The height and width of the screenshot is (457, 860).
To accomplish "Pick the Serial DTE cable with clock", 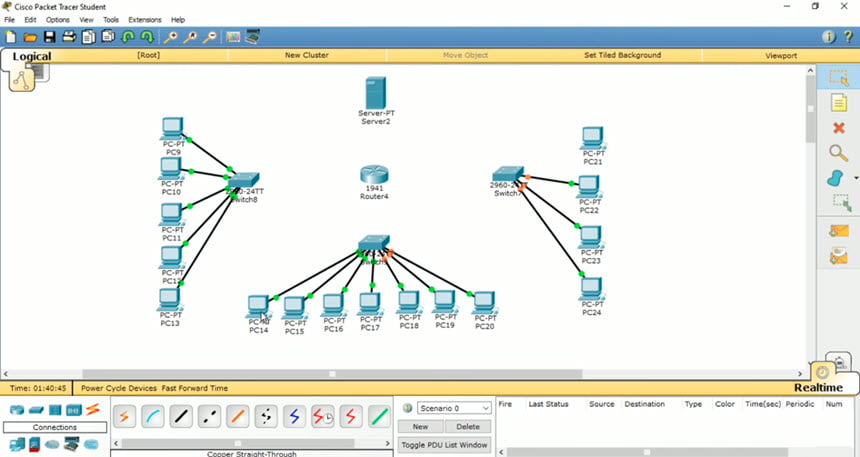I will [322, 417].
